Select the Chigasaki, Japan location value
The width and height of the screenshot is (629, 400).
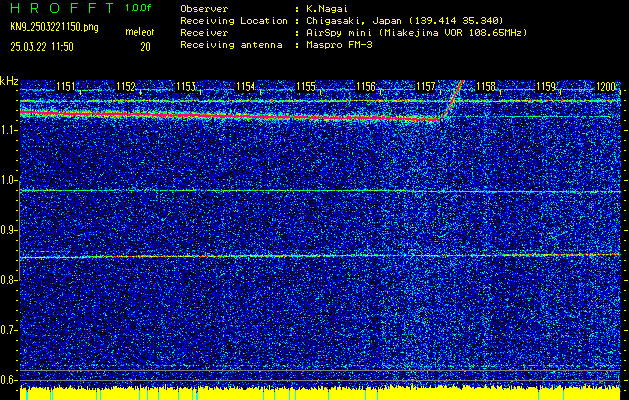(x=405, y=21)
